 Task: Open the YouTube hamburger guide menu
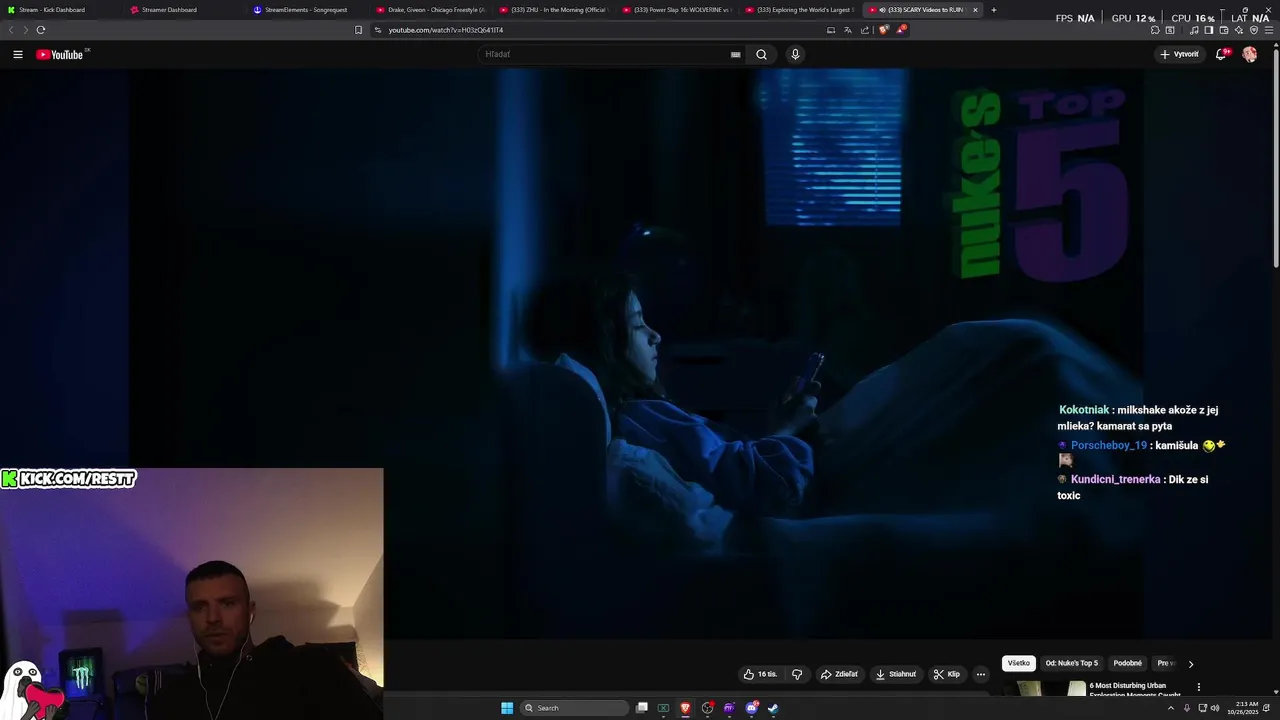click(x=18, y=54)
